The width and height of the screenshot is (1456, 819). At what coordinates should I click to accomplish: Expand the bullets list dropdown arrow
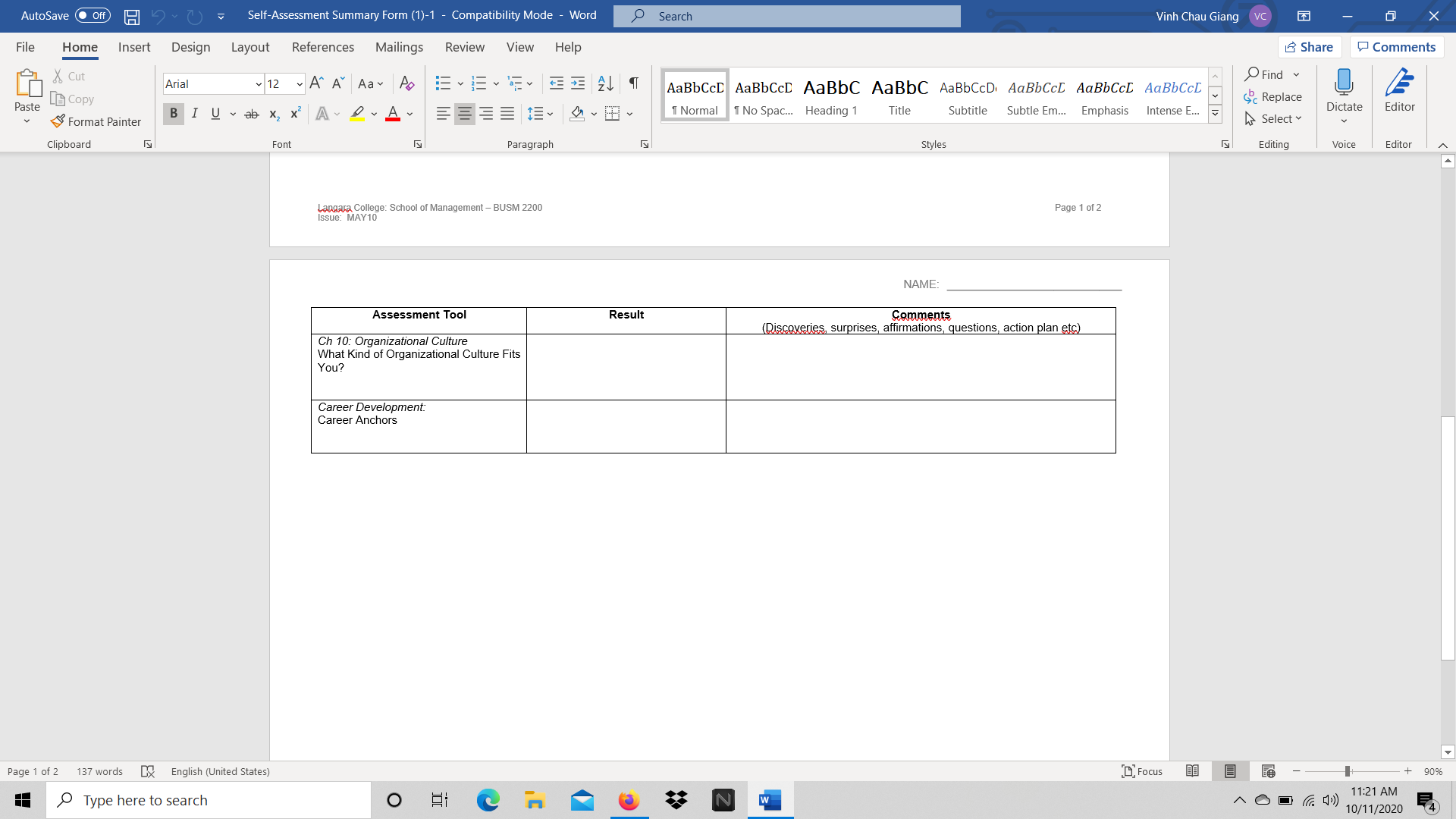460,83
